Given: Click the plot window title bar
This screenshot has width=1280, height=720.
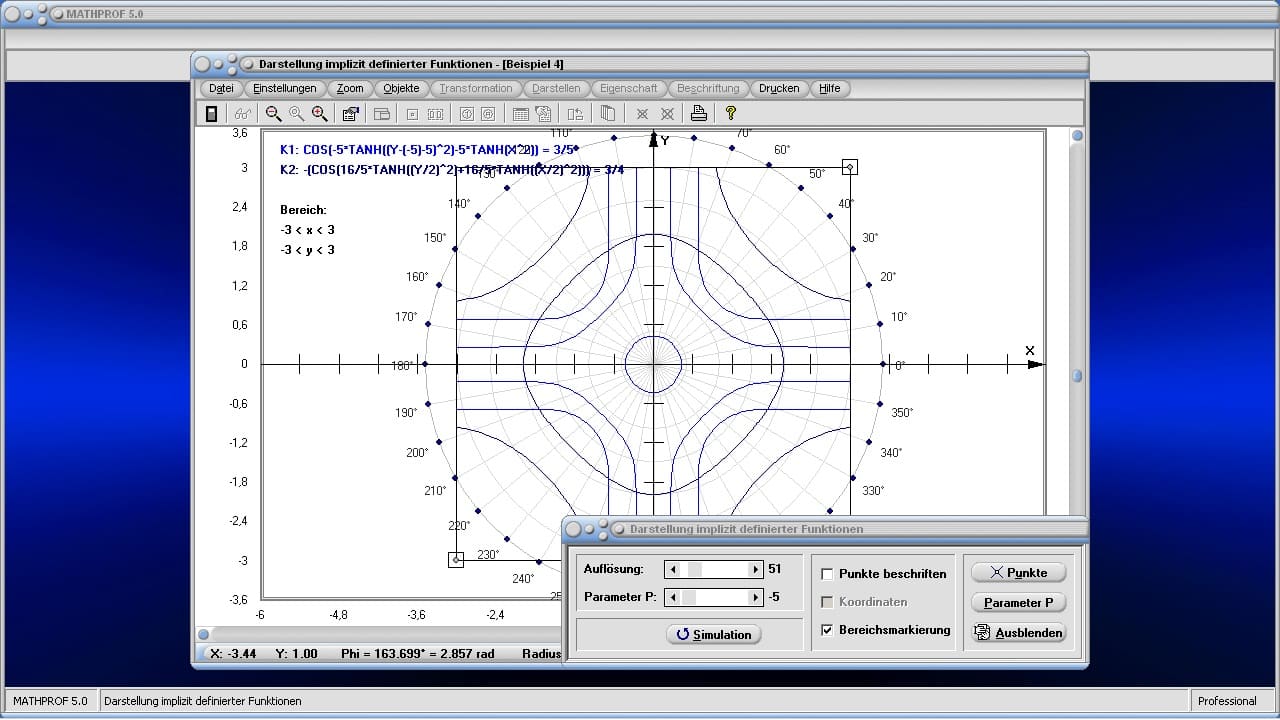Looking at the screenshot, I should [640, 64].
